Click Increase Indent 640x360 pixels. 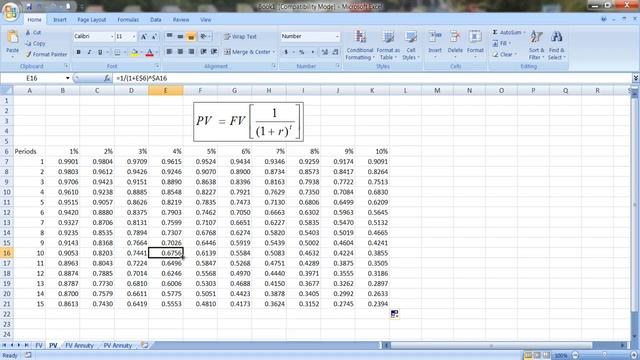pos(214,52)
